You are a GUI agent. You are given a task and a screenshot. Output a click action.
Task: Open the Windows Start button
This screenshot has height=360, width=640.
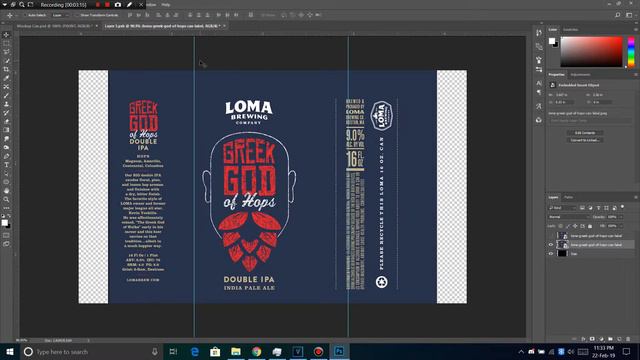(x=10, y=351)
